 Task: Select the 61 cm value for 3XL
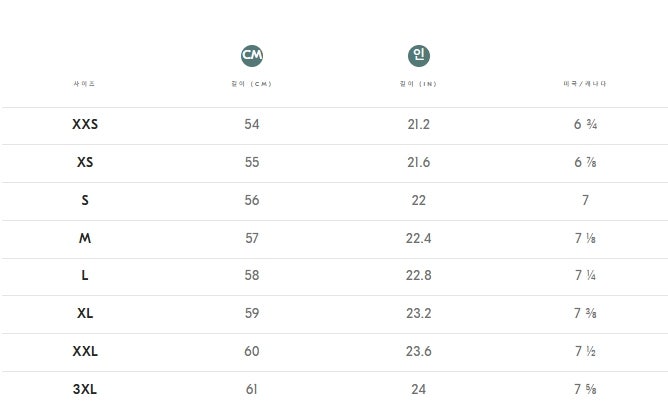pos(252,389)
